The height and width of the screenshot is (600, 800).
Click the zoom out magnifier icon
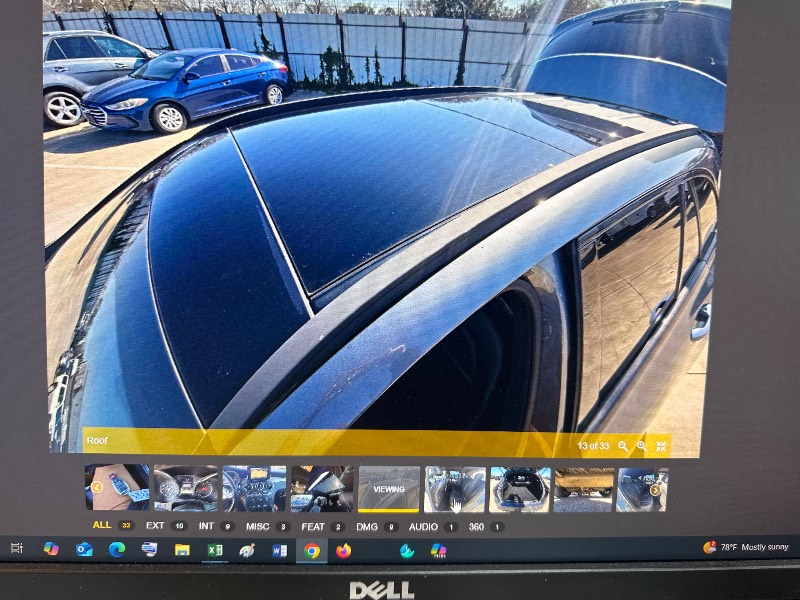(623, 446)
